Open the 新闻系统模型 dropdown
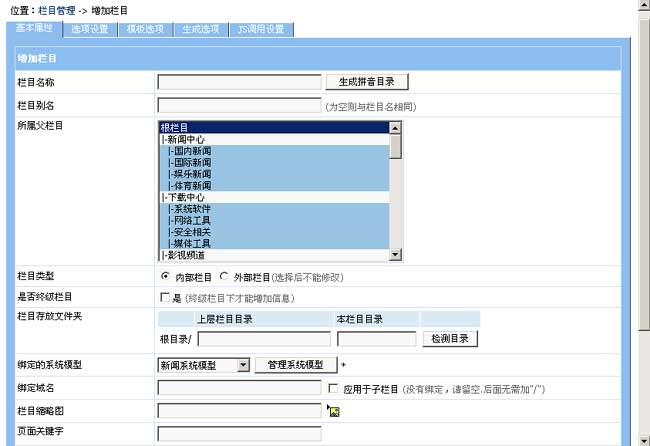650x446 pixels. coord(243,365)
